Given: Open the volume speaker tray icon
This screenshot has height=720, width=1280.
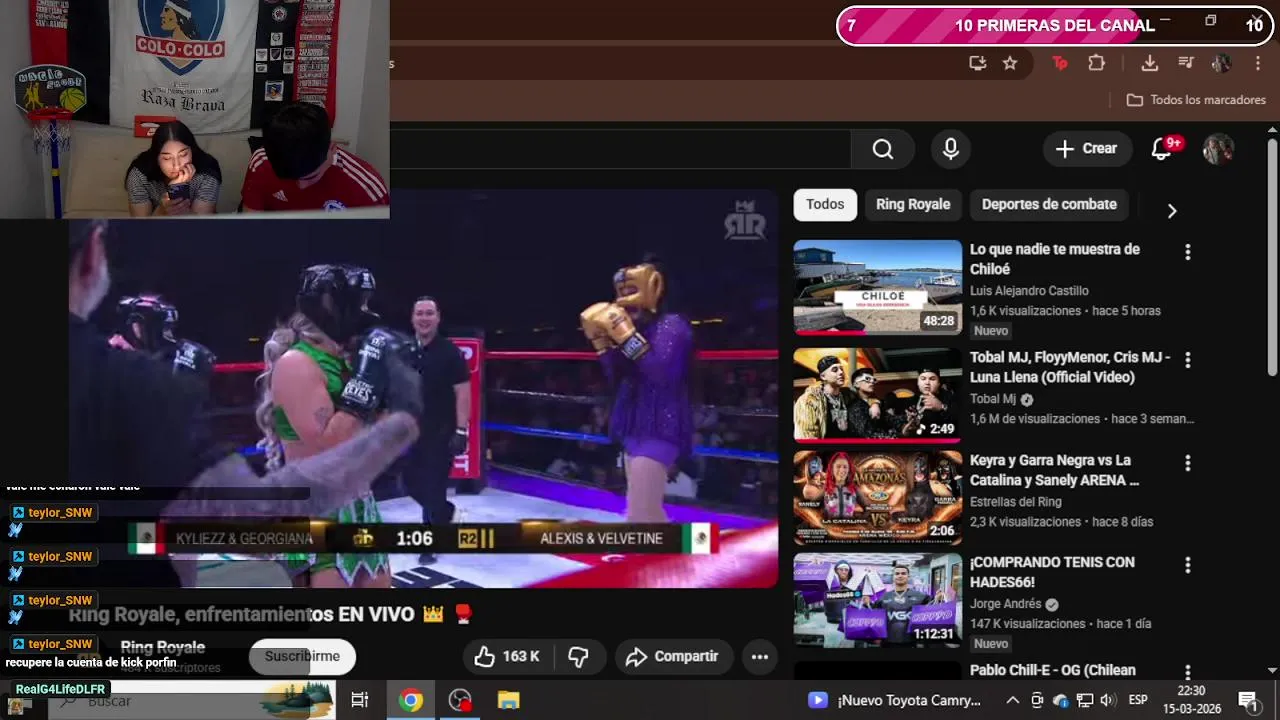Looking at the screenshot, I should 1108,700.
